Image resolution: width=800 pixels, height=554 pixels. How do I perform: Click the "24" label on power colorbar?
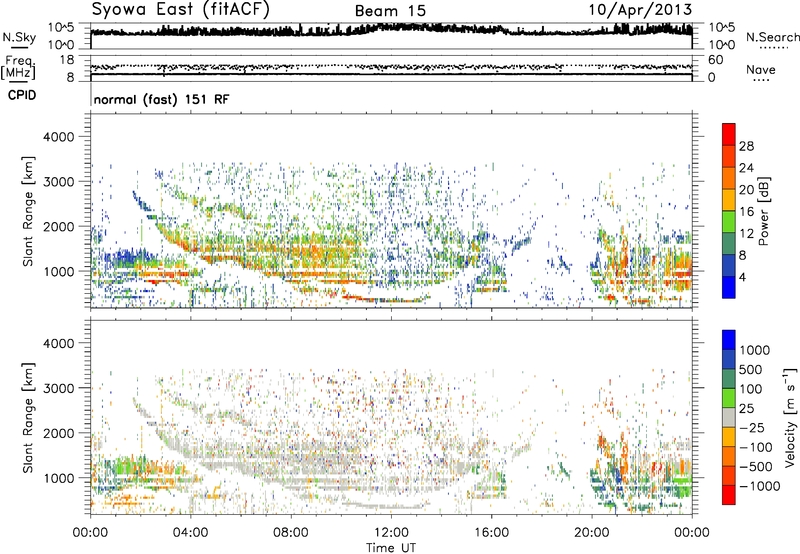(746, 168)
